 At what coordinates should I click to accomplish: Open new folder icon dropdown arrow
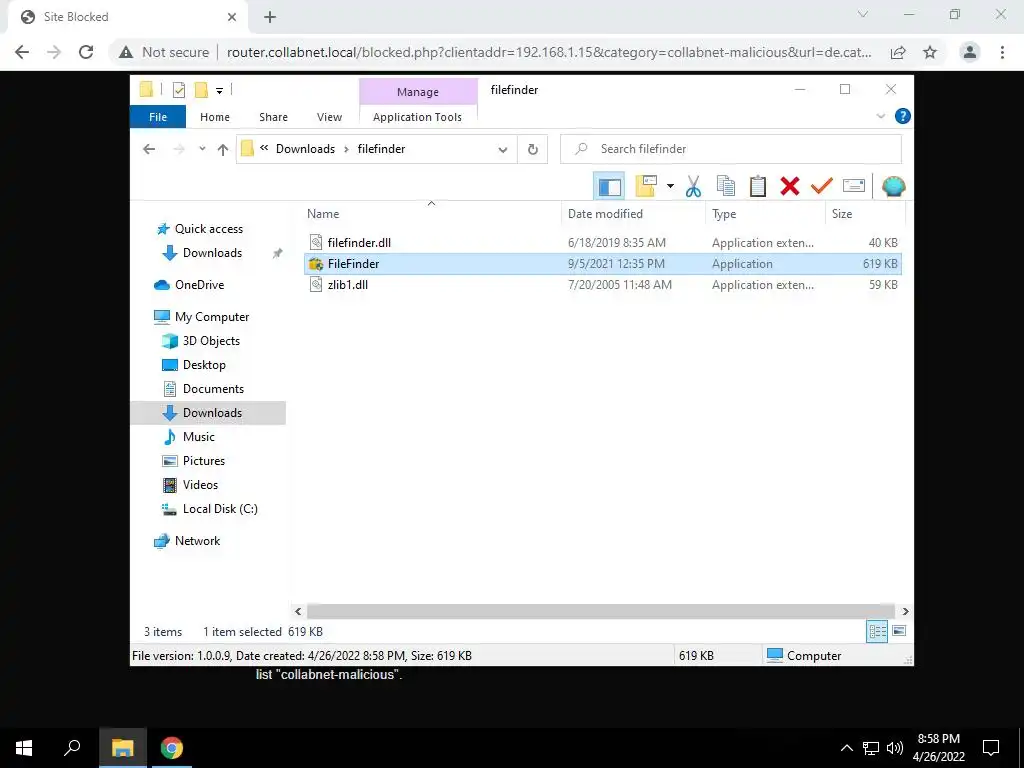[x=670, y=186]
